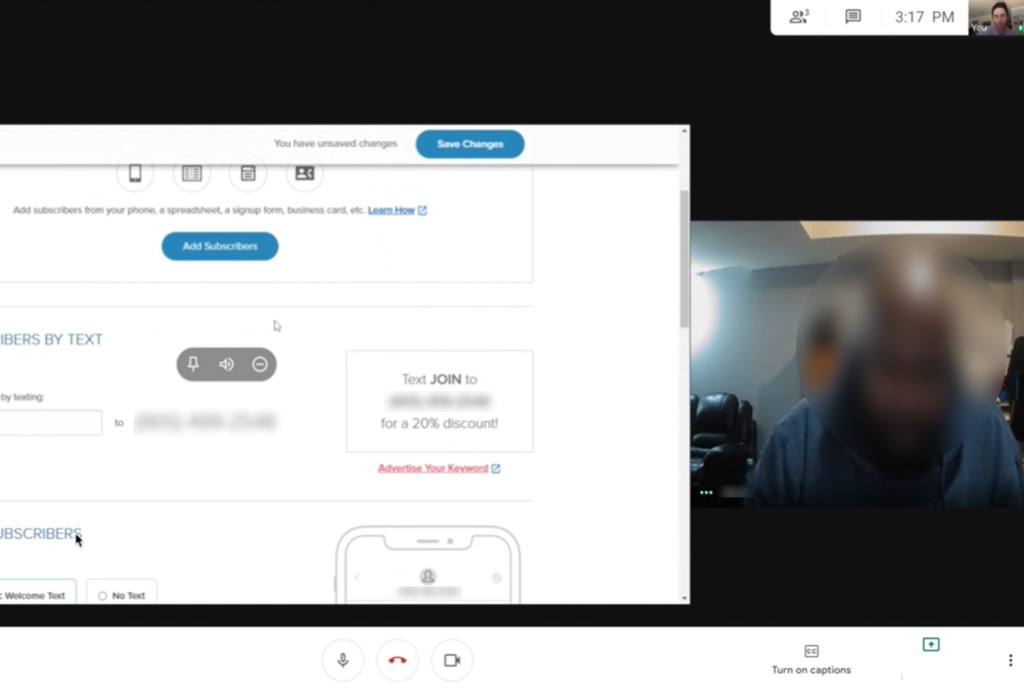Click the keyword text input field
The width and height of the screenshot is (1024, 694).
[x=50, y=423]
